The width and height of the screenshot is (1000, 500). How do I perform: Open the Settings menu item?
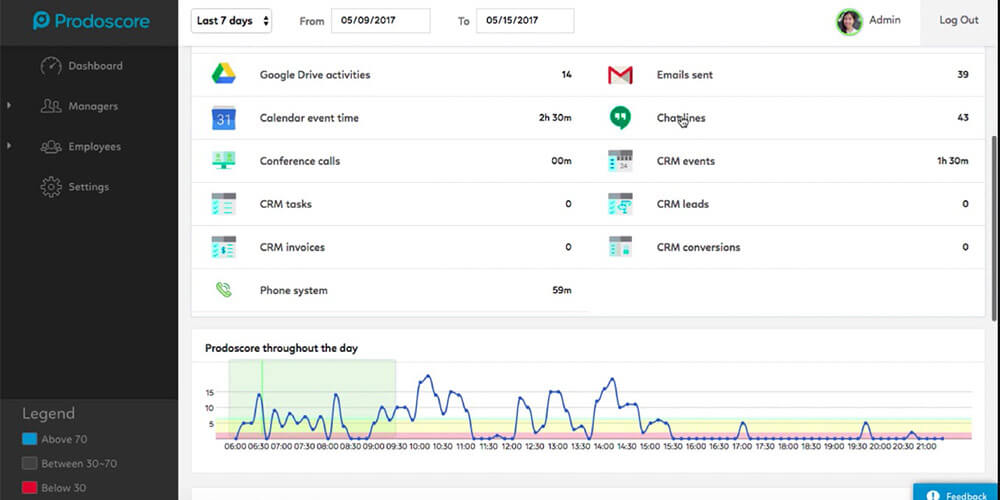pyautogui.click(x=89, y=187)
